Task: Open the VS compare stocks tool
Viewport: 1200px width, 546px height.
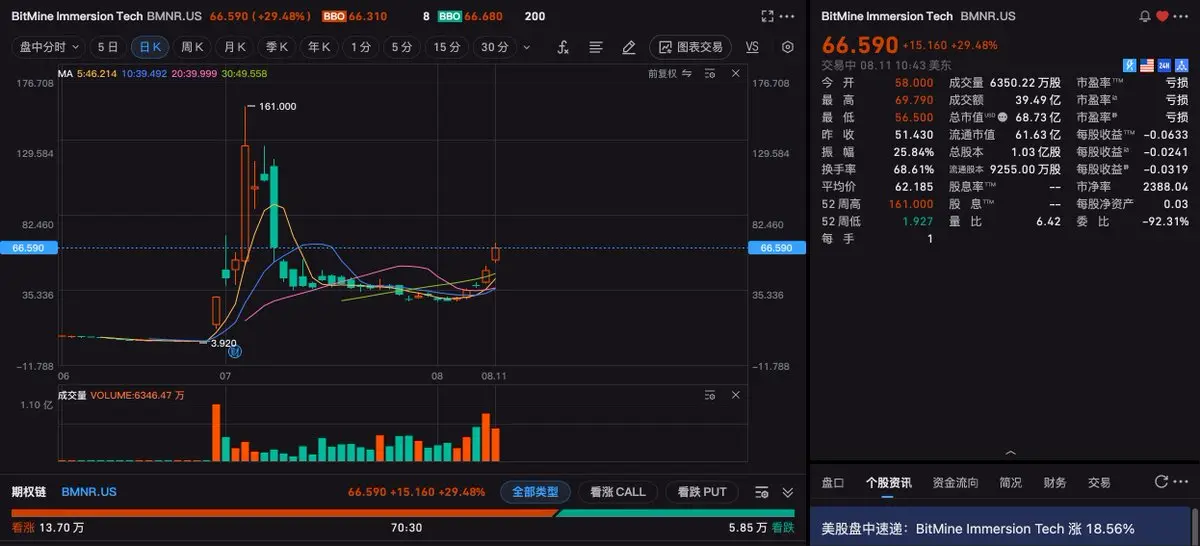Action: [x=752, y=47]
